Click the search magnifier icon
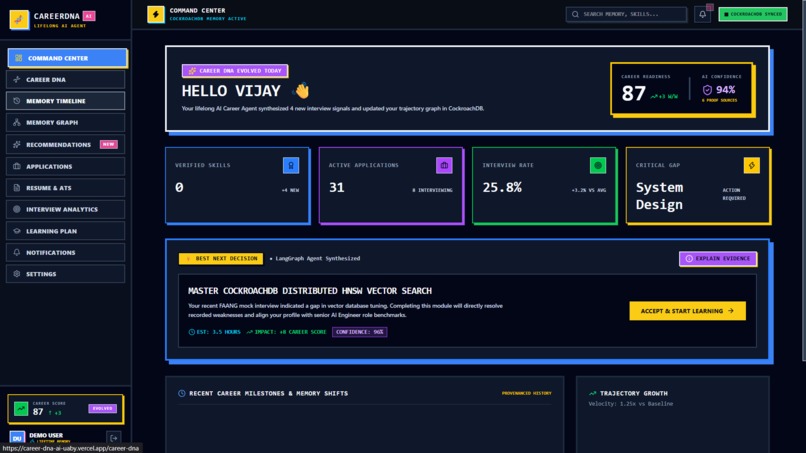This screenshot has height=453, width=806. 575,14
